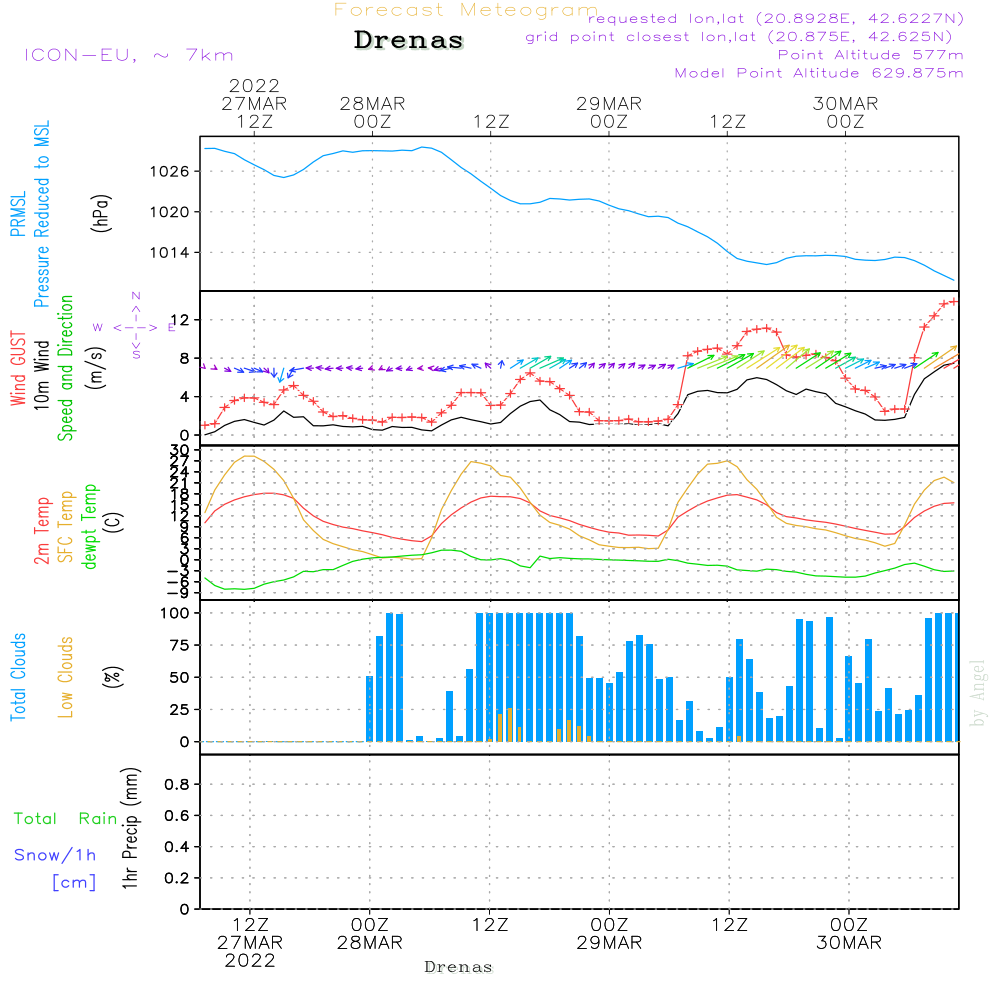
Task: Click the Forecast Meteogram heading
Action: click(x=465, y=10)
